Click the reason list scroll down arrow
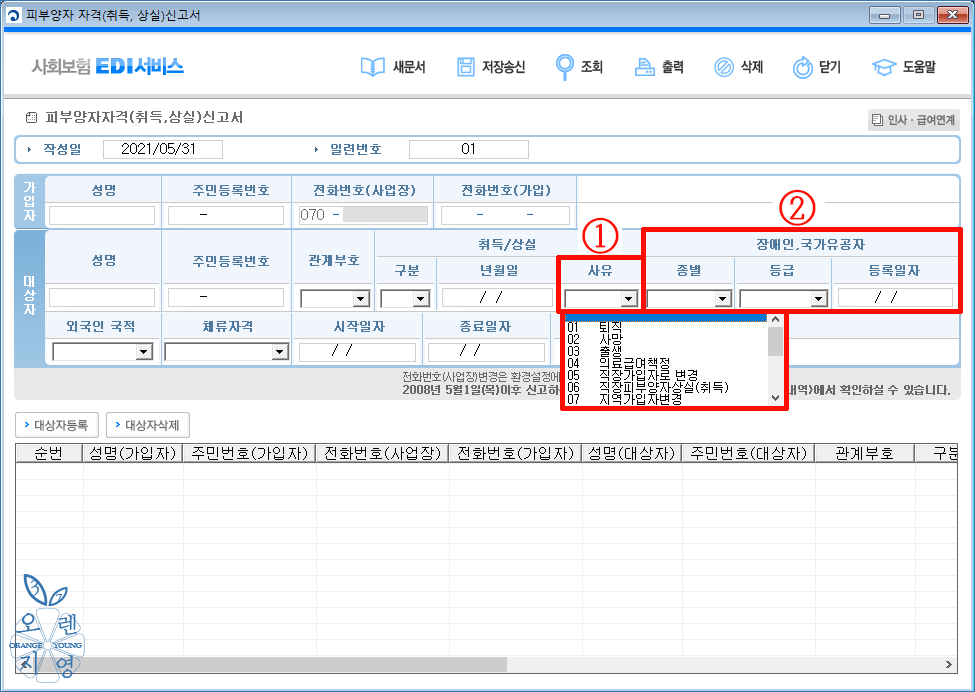Viewport: 975px width, 692px height. pyautogui.click(x=775, y=398)
